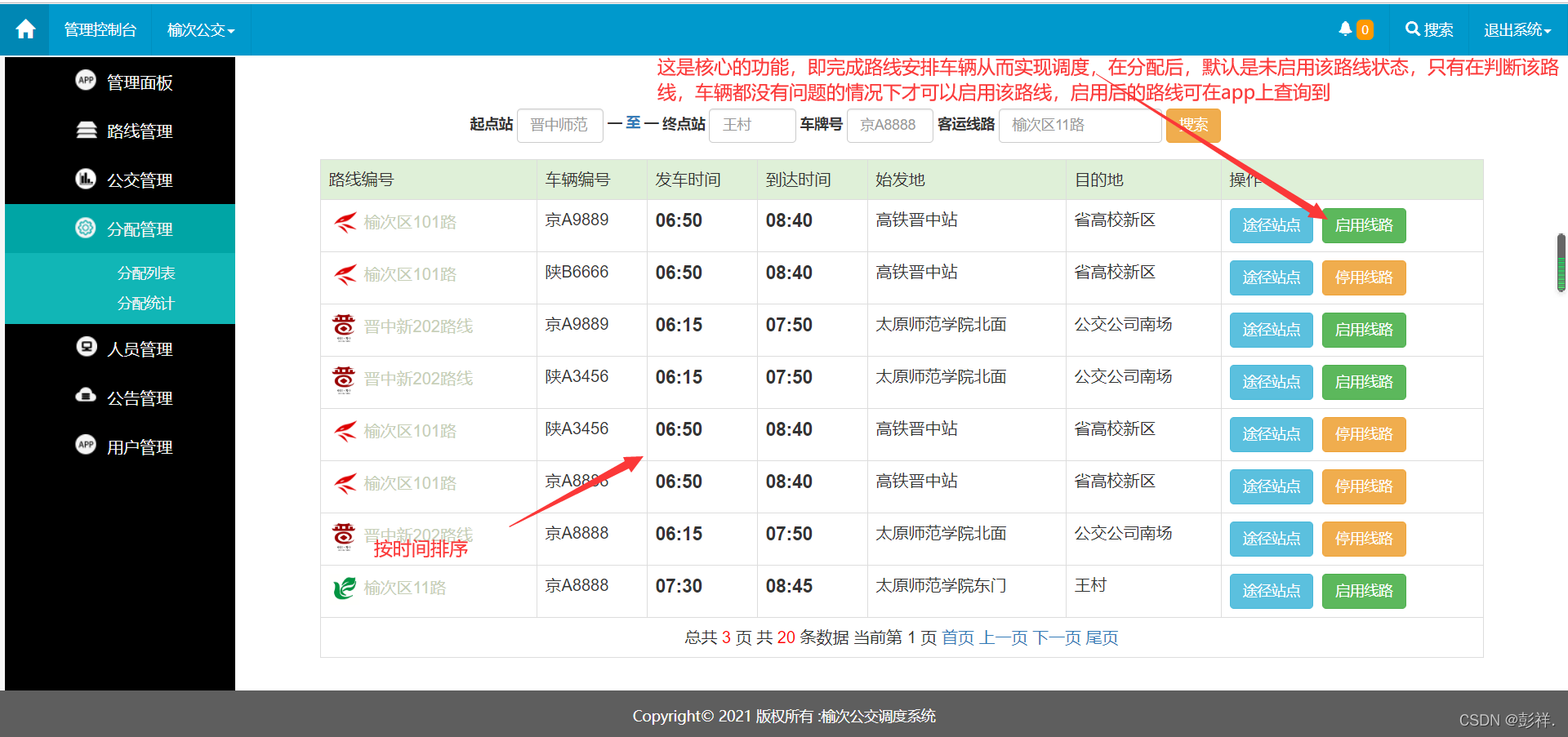Focus the 起点站 input field
The width and height of the screenshot is (1568, 737).
coord(560,125)
